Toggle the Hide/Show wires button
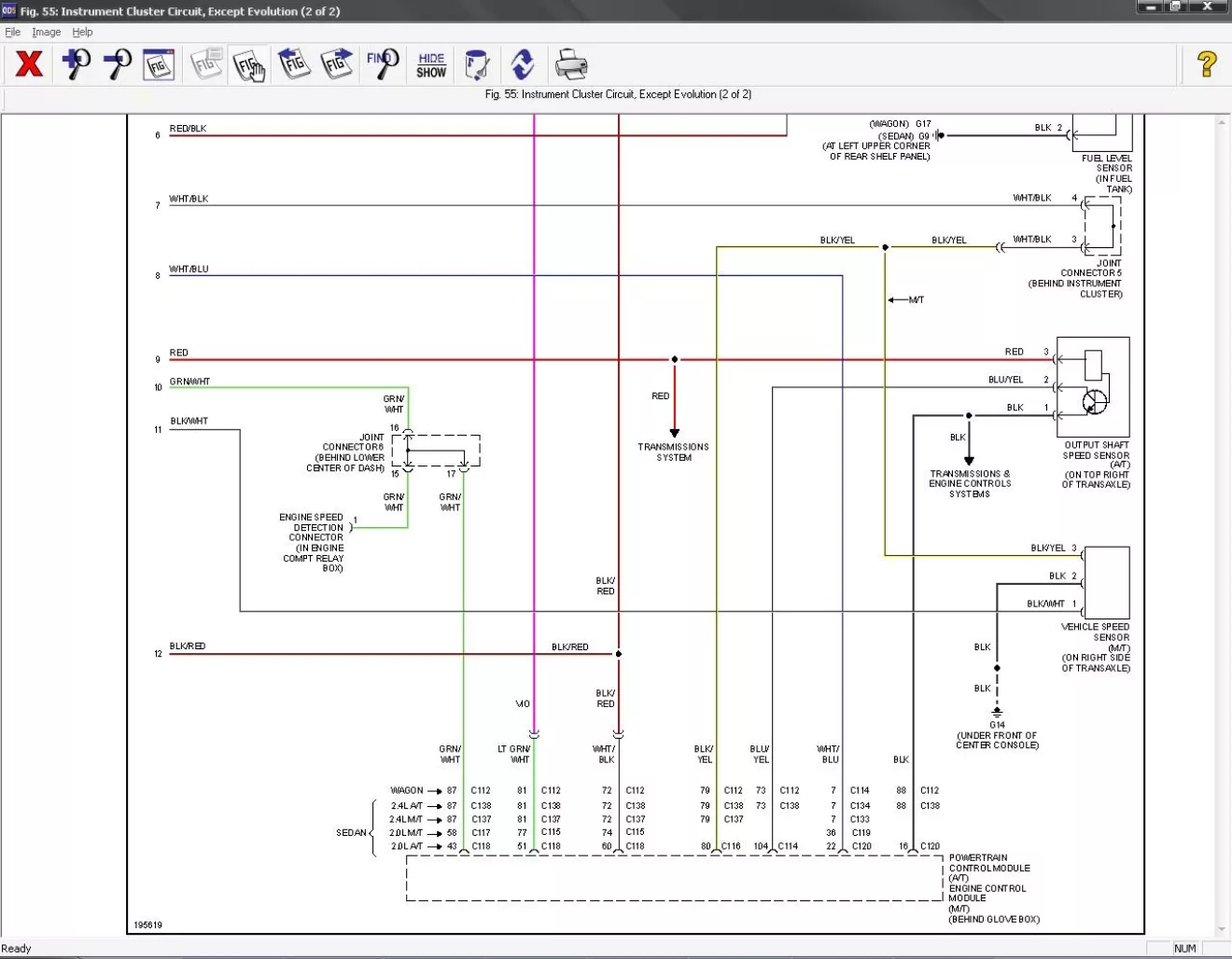 (431, 64)
